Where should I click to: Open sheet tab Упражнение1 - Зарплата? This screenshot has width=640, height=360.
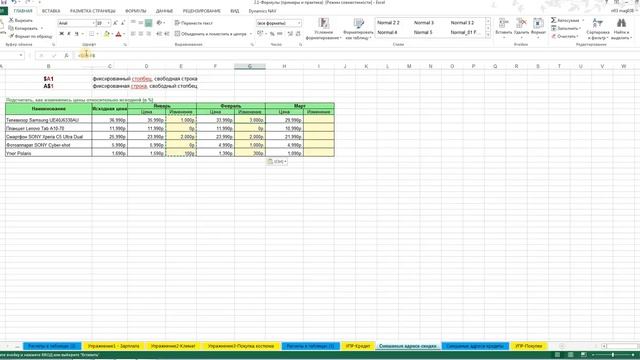113,346
